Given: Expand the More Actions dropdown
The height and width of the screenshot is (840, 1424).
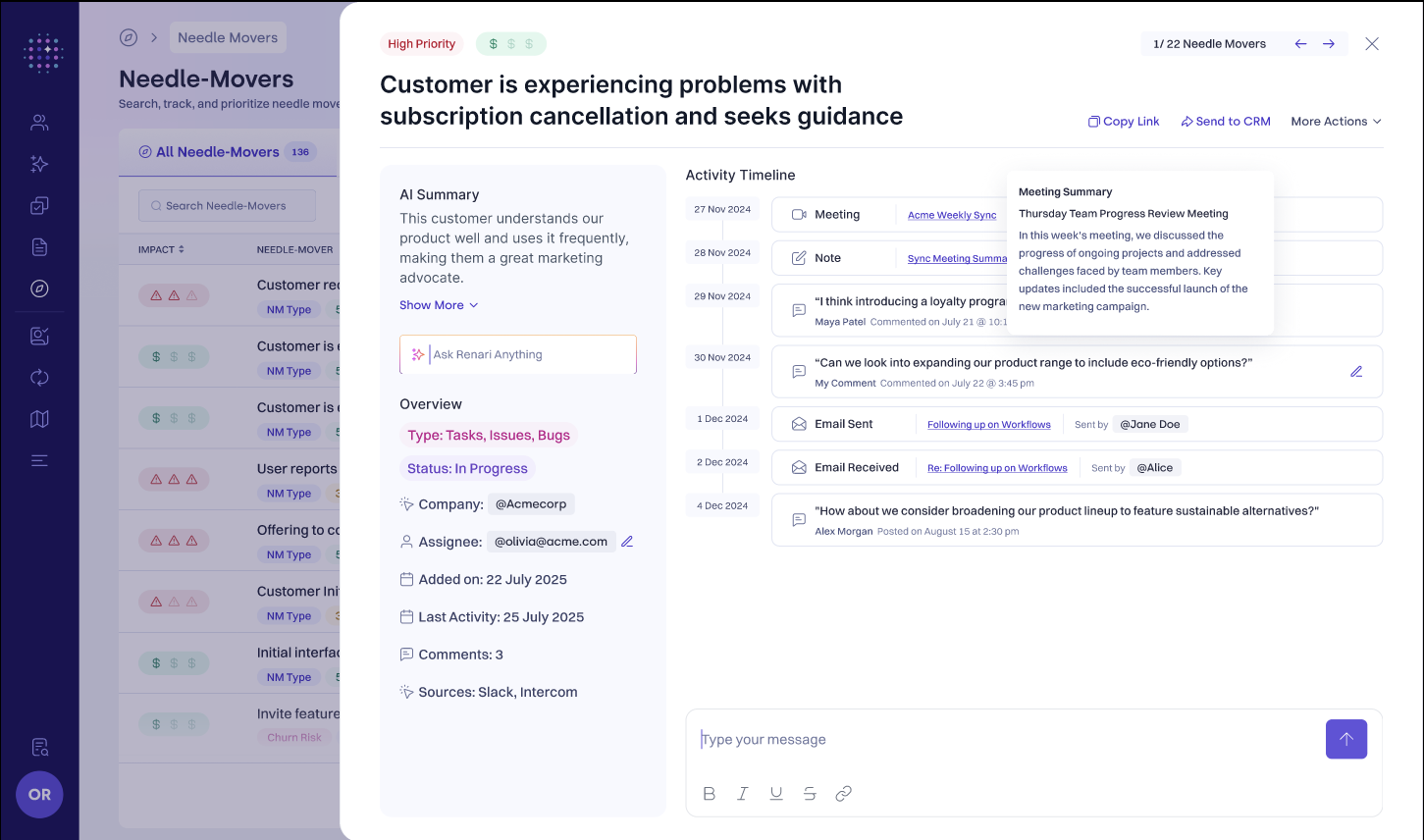Looking at the screenshot, I should click(x=1336, y=122).
